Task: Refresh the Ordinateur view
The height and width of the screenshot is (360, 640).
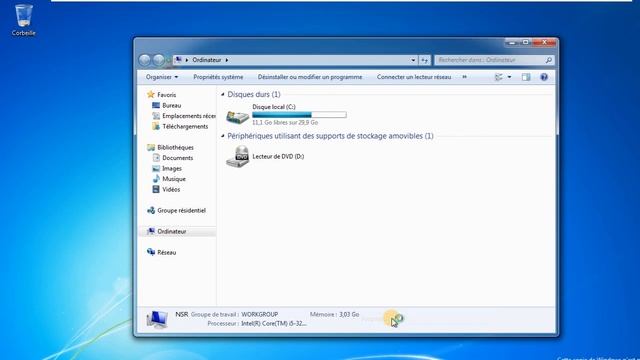Action: (x=424, y=60)
